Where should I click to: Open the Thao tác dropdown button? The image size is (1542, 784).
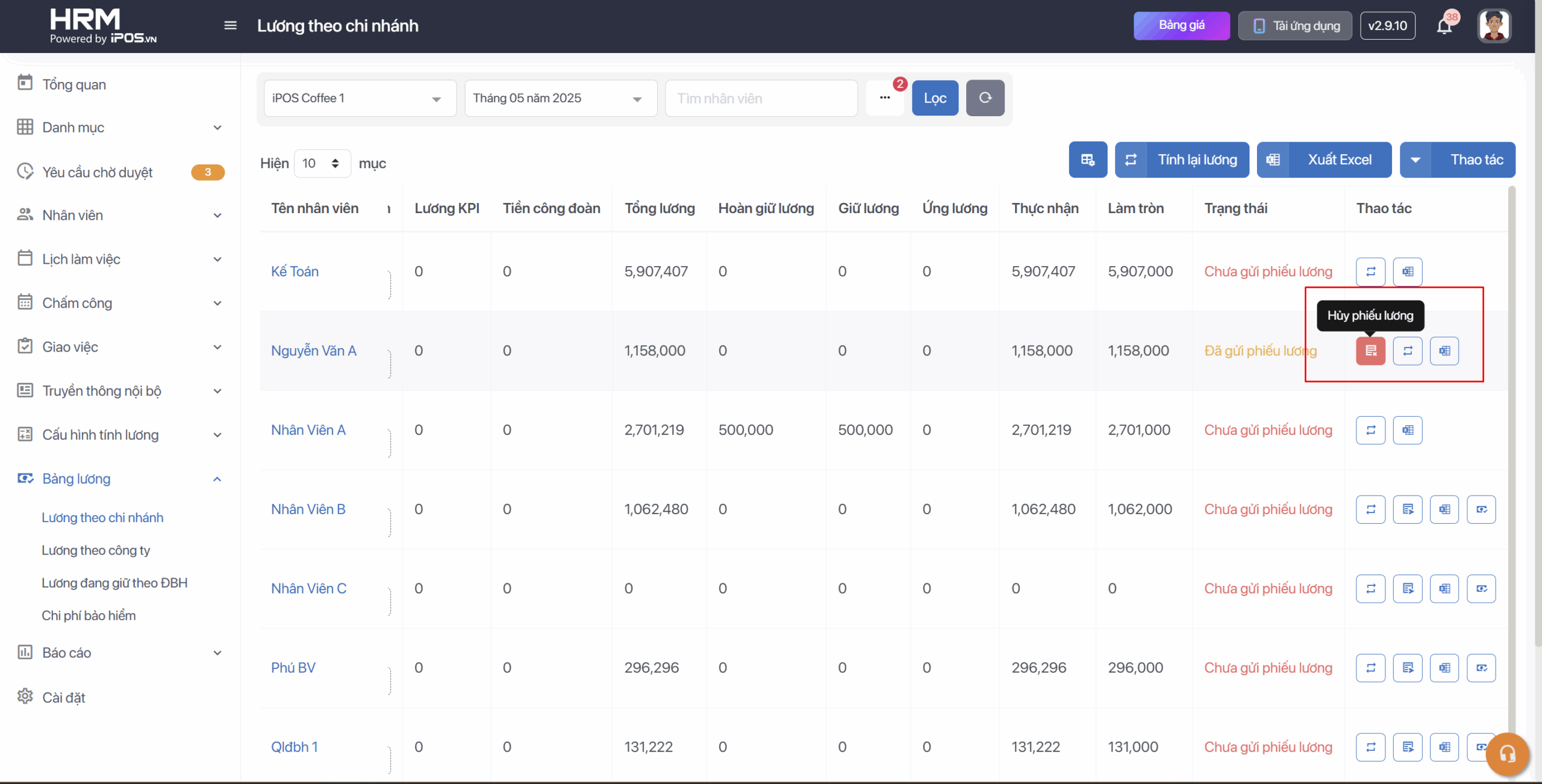1457,160
